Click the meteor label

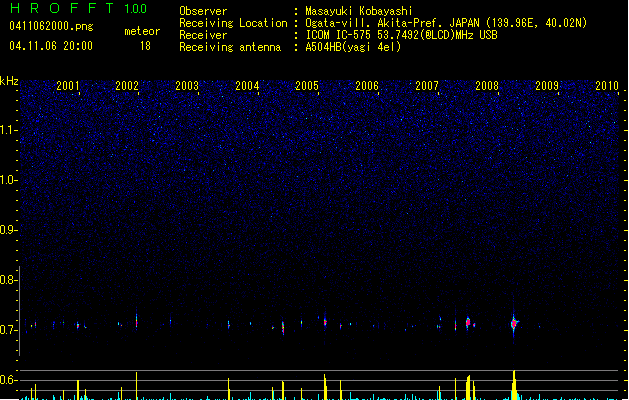142,31
